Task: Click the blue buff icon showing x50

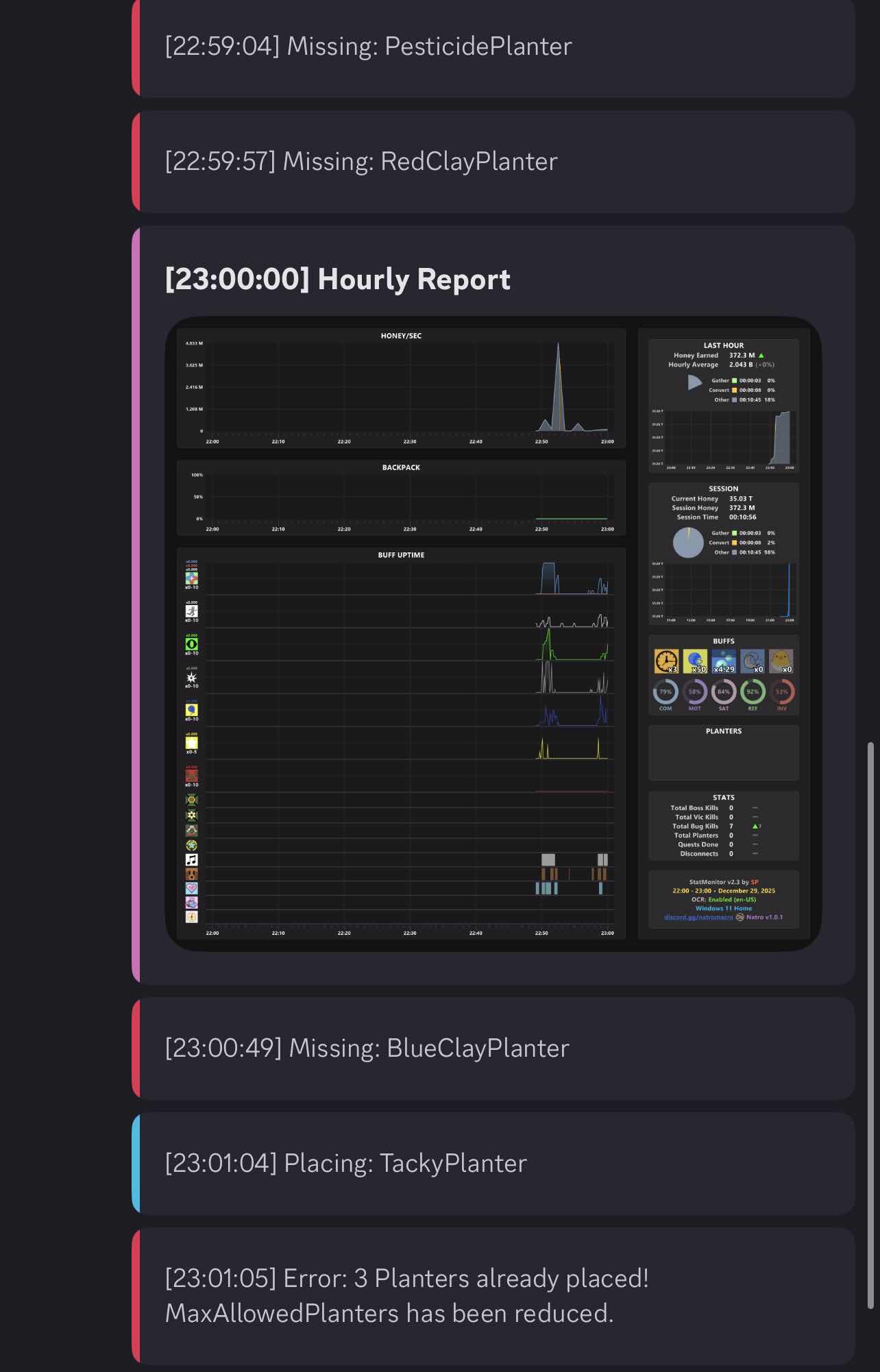Action: (x=695, y=661)
